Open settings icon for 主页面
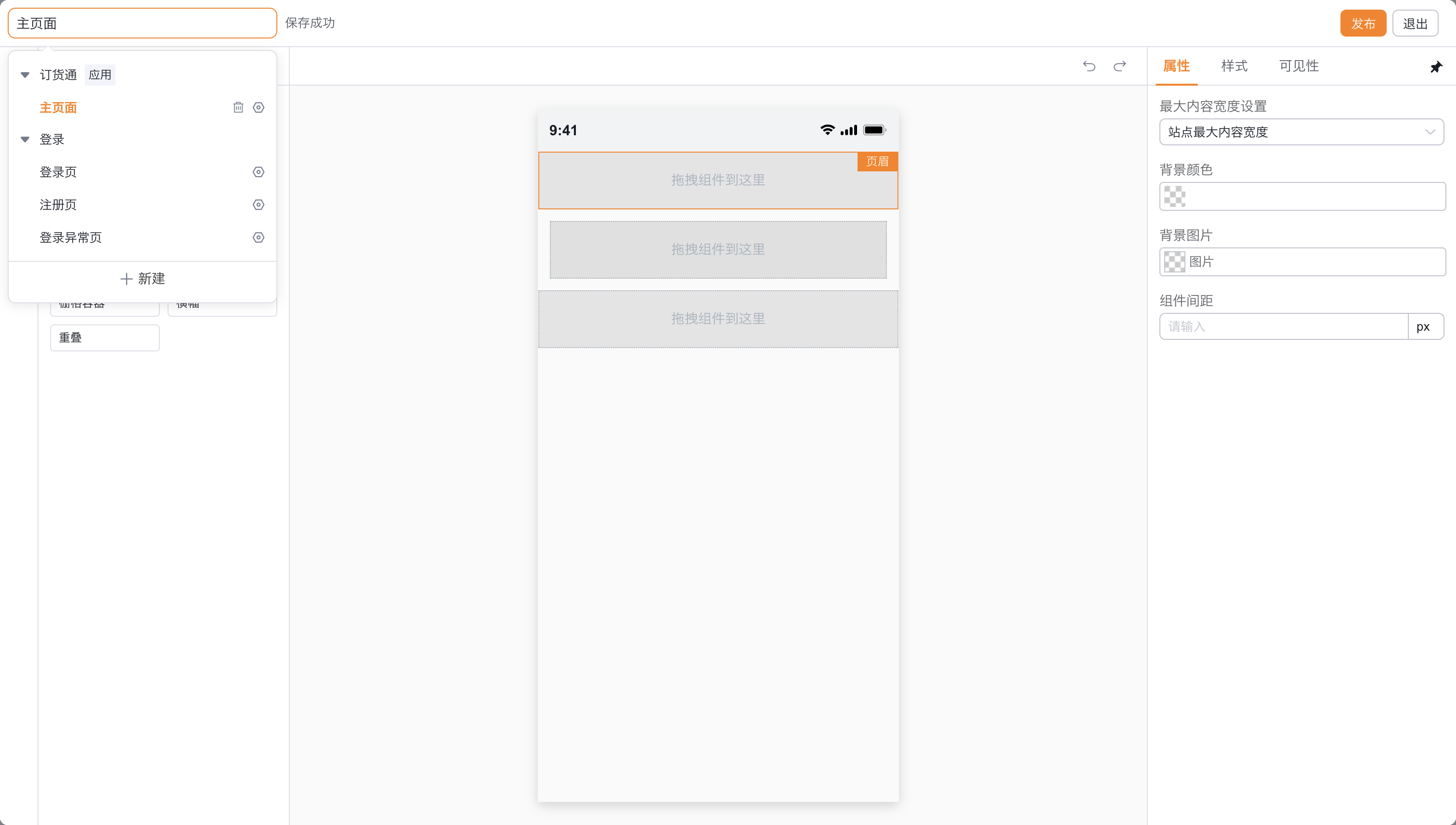Viewport: 1456px width, 825px height. coord(259,107)
